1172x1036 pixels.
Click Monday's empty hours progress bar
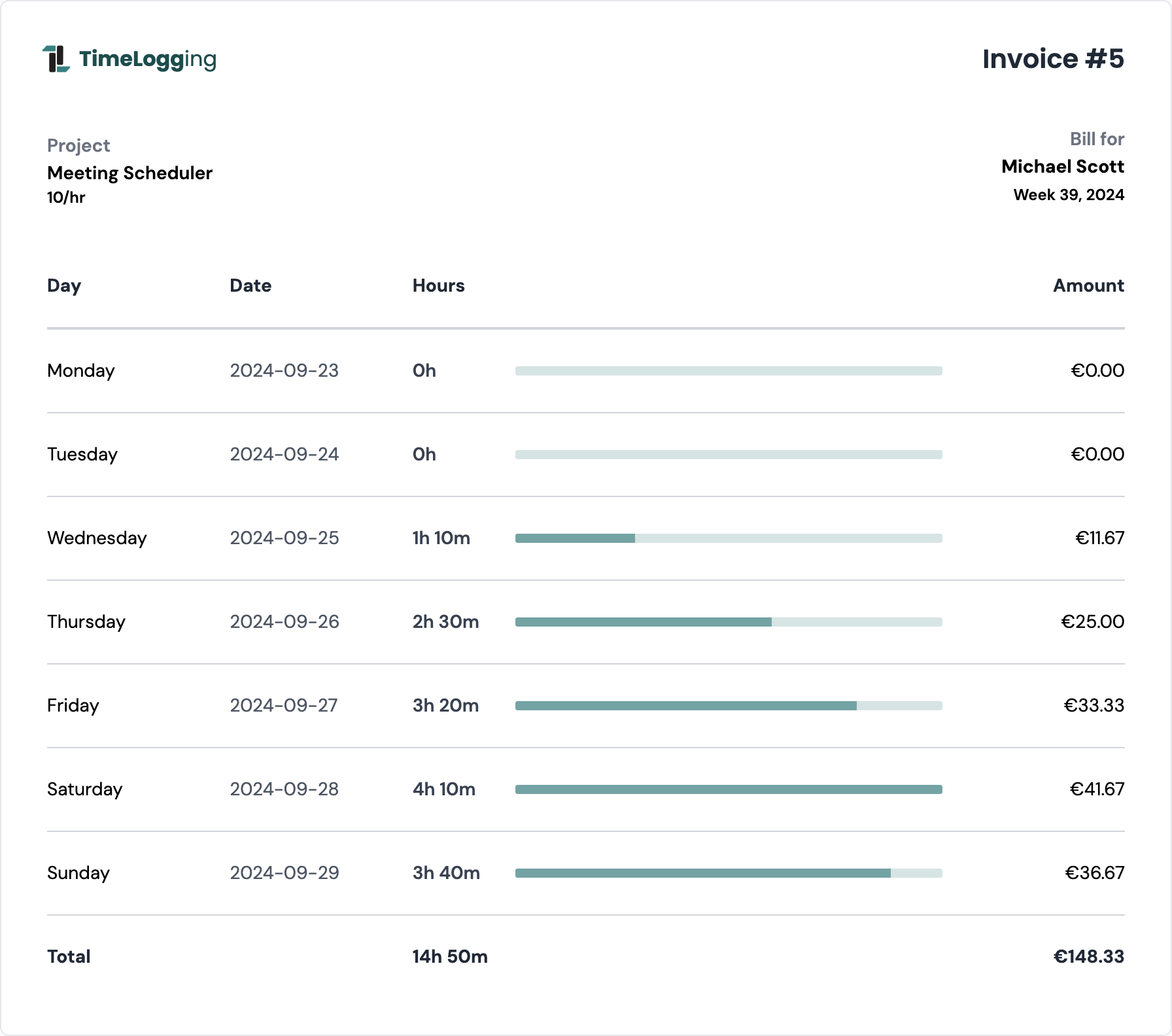click(729, 371)
